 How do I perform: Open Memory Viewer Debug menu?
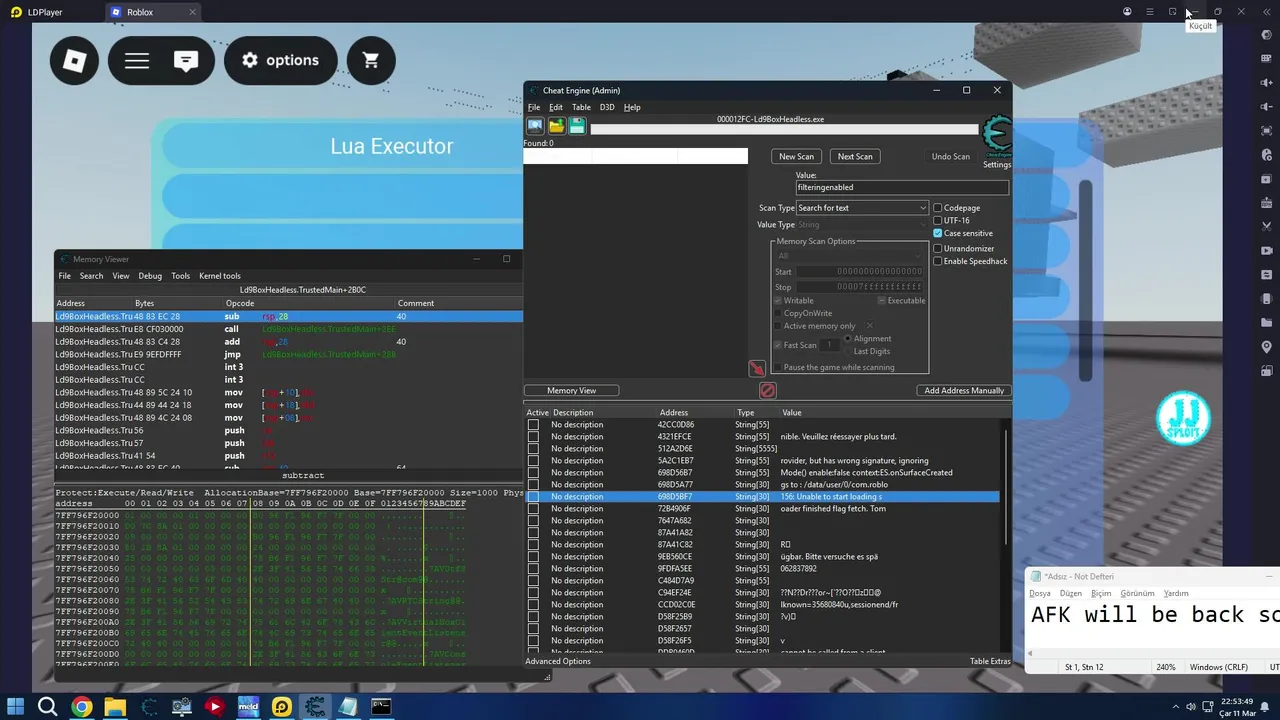(x=150, y=276)
